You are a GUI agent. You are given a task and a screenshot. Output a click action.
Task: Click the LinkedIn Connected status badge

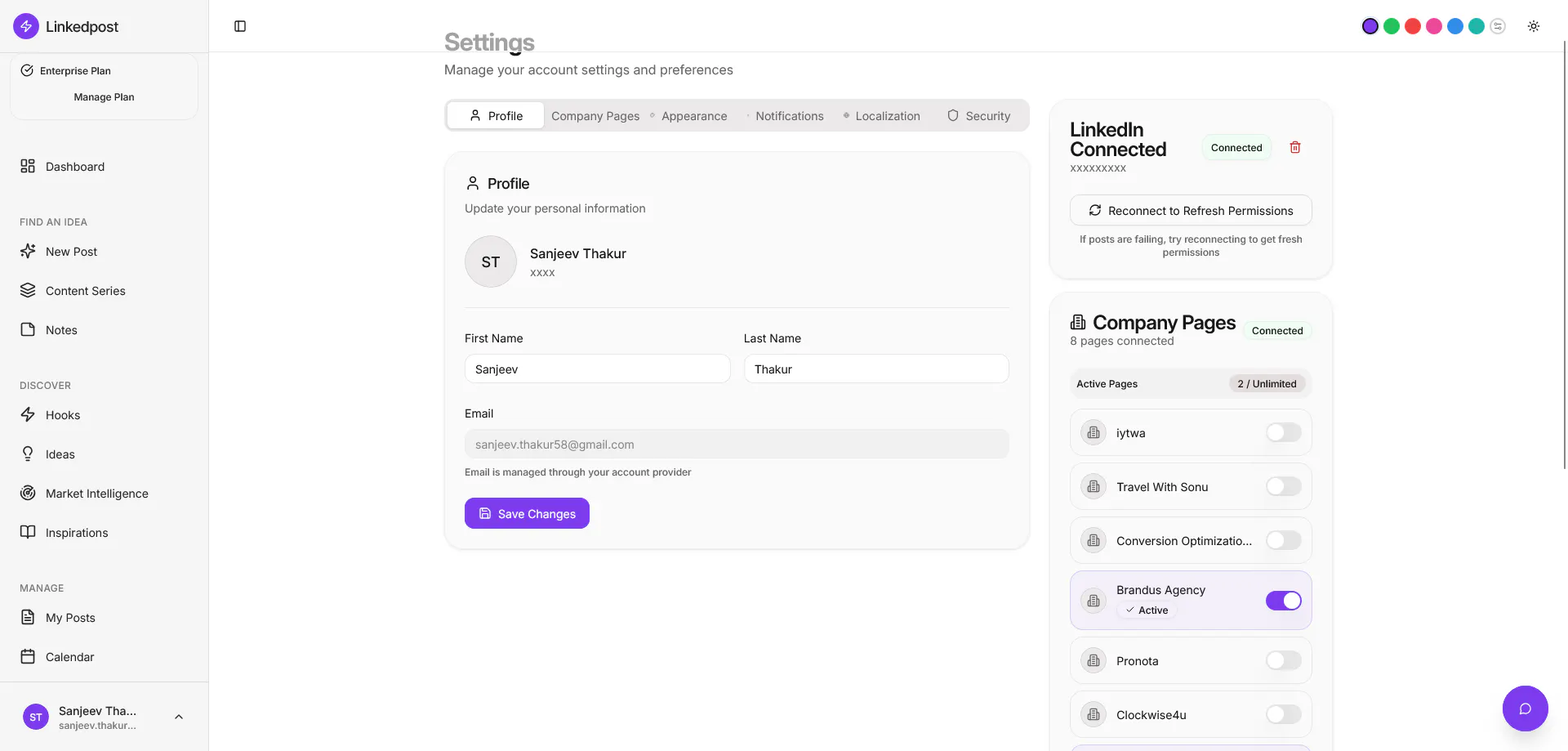[1236, 147]
